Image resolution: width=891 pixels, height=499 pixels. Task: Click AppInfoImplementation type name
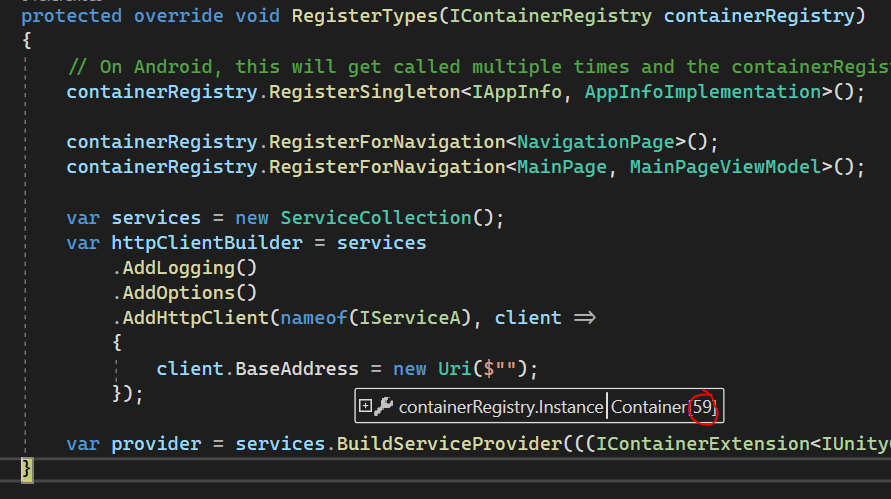pyautogui.click(x=703, y=92)
